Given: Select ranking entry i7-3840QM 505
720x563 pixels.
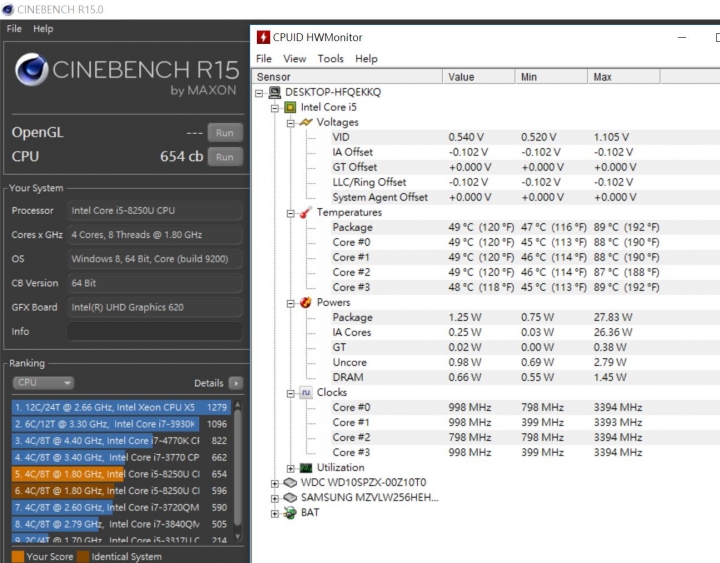Looking at the screenshot, I should click(120, 524).
